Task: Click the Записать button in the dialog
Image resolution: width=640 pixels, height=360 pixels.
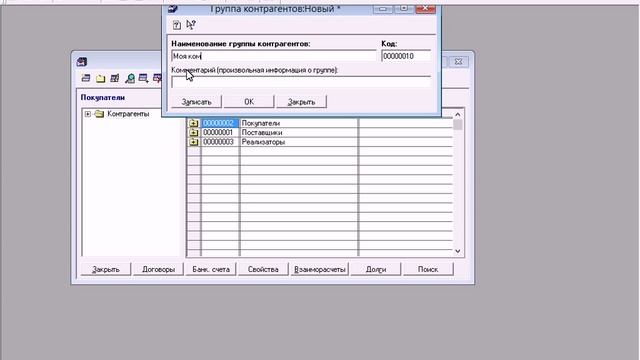Action: pyautogui.click(x=196, y=102)
